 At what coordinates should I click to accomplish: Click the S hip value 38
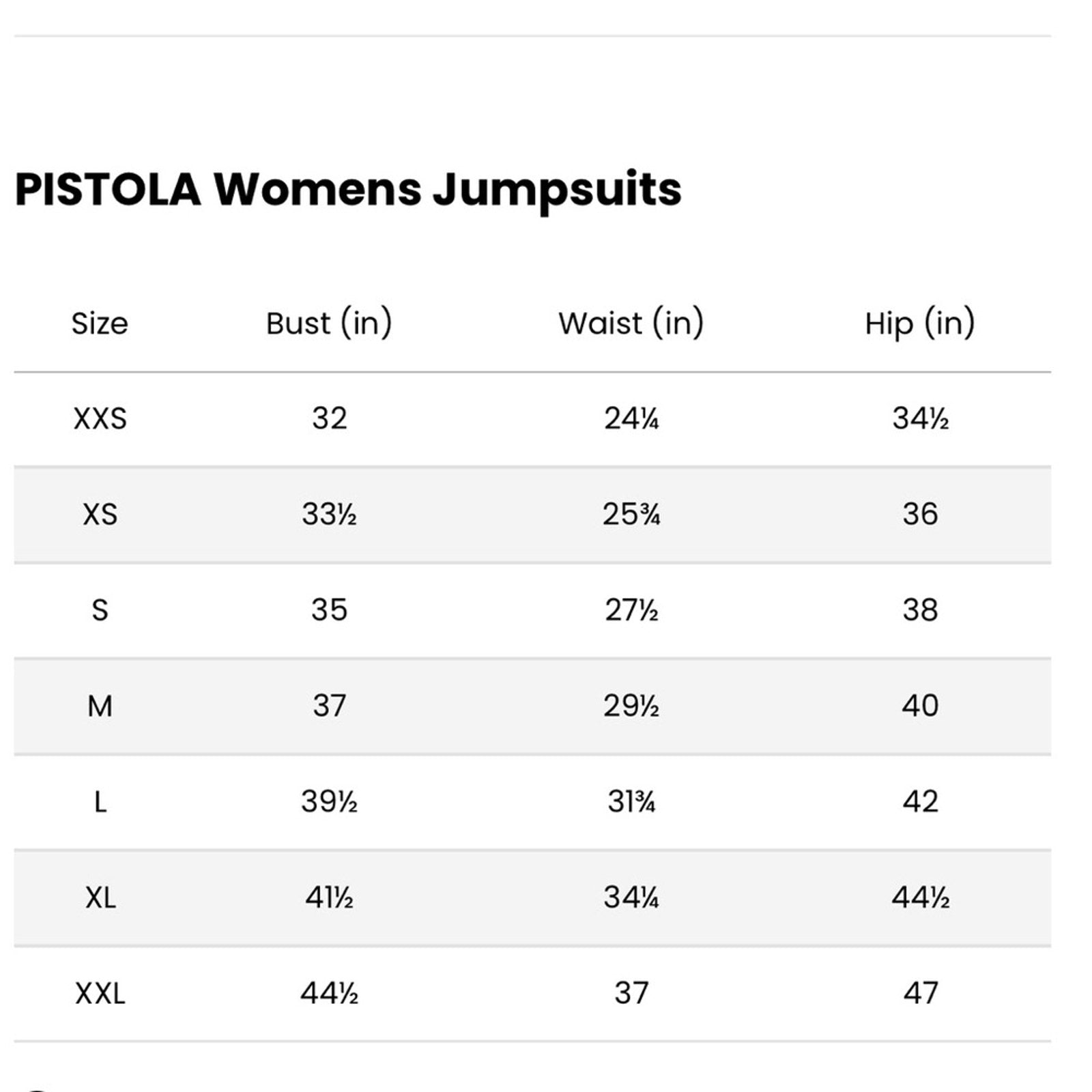pos(919,609)
